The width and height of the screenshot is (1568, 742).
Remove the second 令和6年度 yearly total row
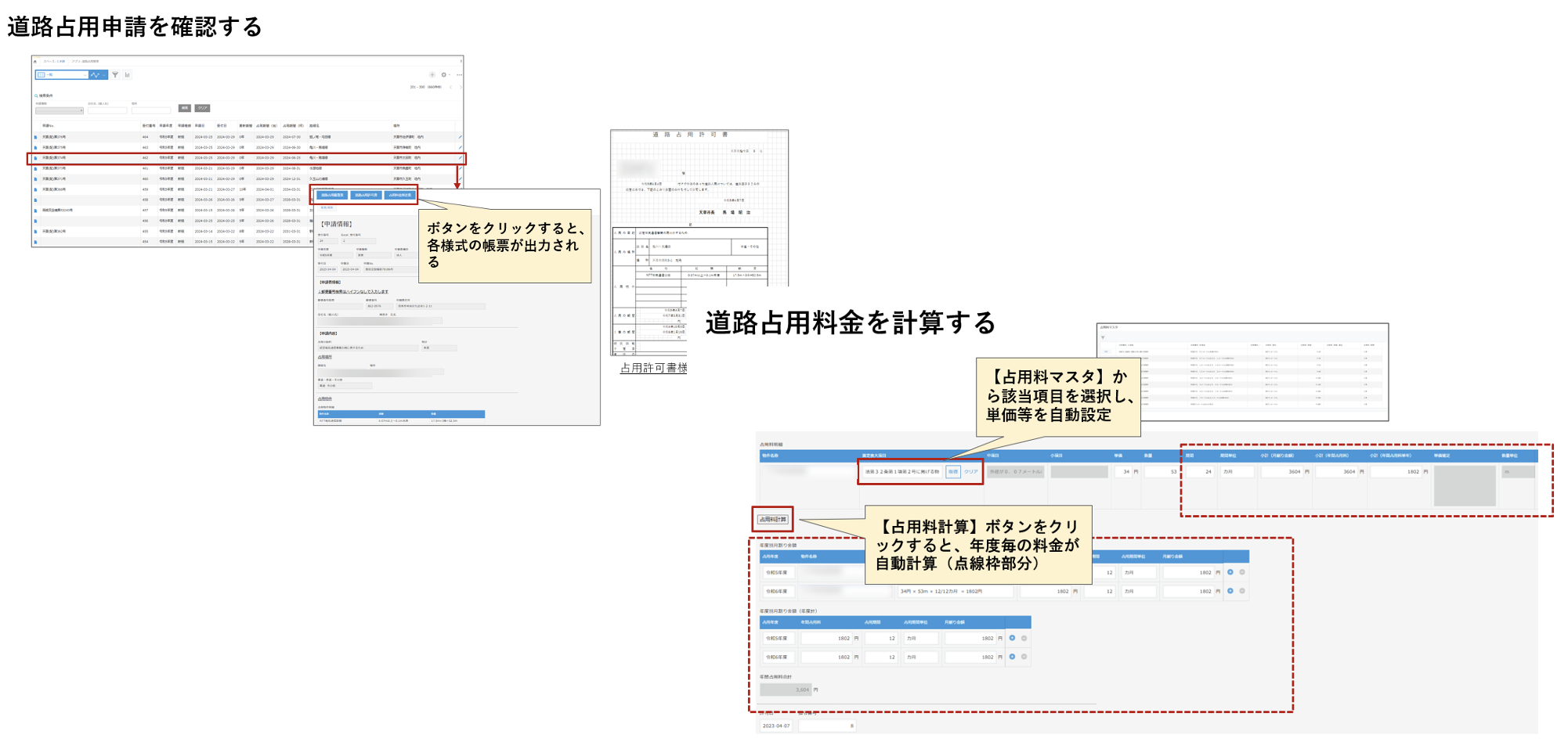pos(1024,657)
